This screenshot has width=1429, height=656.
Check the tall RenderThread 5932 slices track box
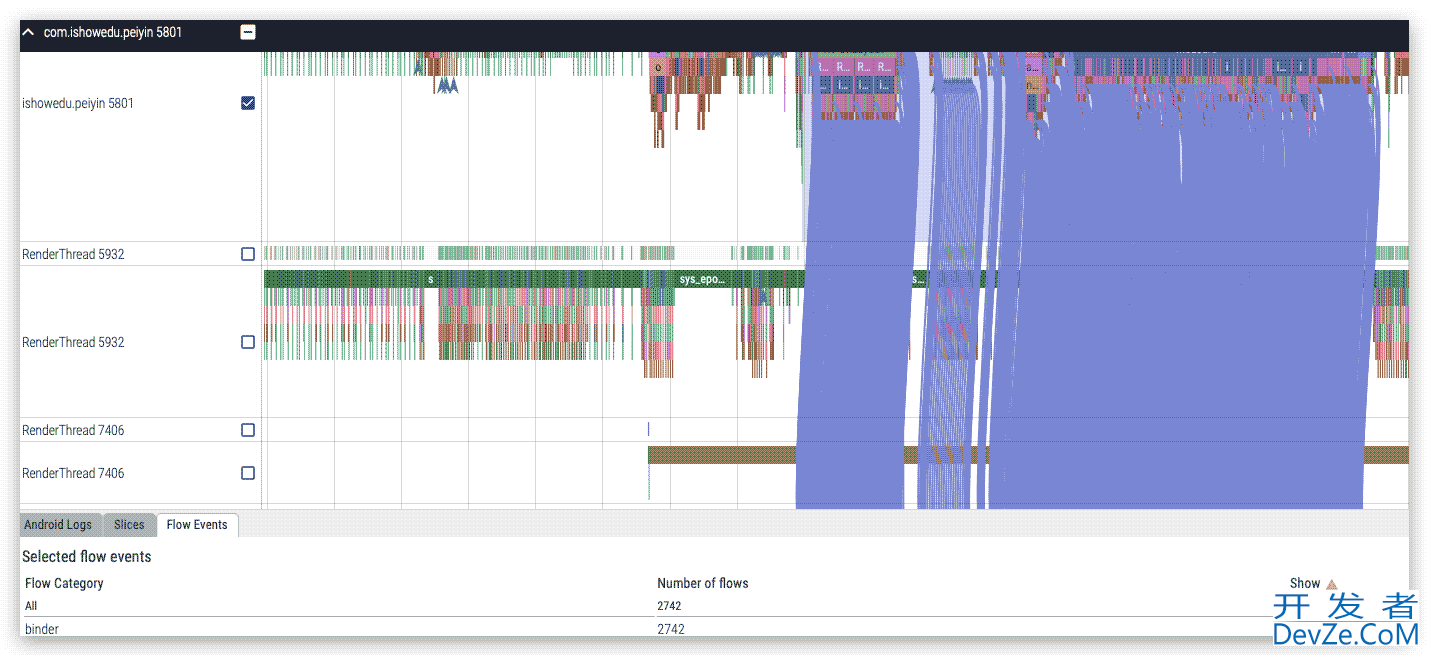[248, 342]
